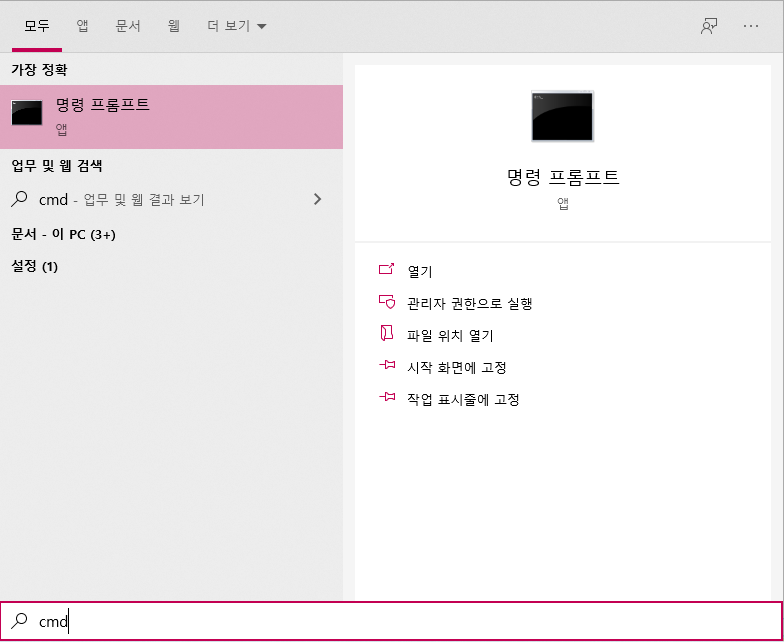This screenshot has width=784, height=642.
Task: Open the three-dot options menu
Action: click(x=751, y=26)
